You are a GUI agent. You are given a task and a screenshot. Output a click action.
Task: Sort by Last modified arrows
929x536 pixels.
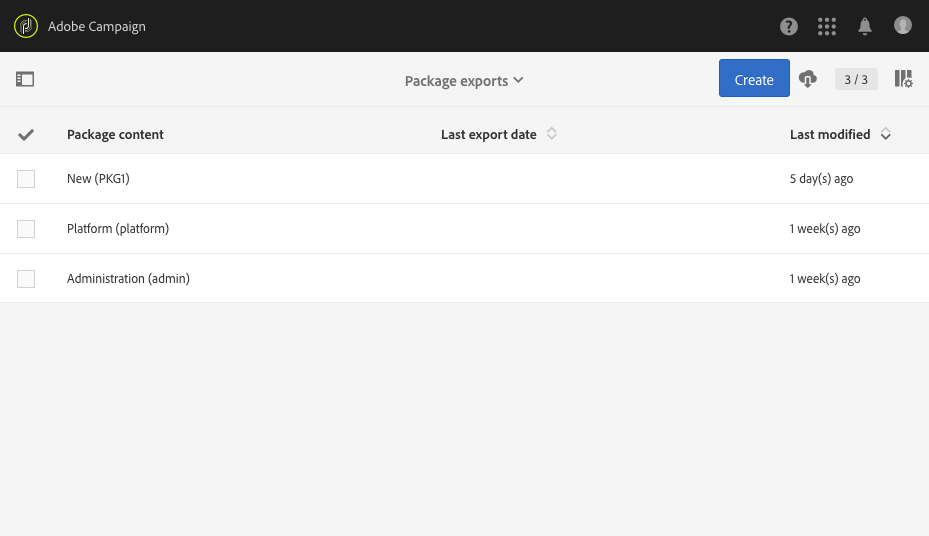point(886,134)
